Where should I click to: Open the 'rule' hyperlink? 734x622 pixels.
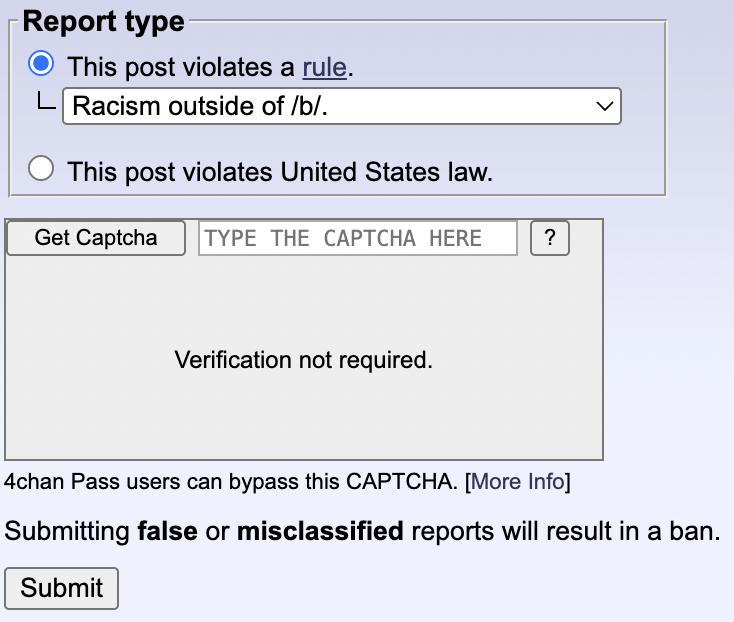click(324, 67)
